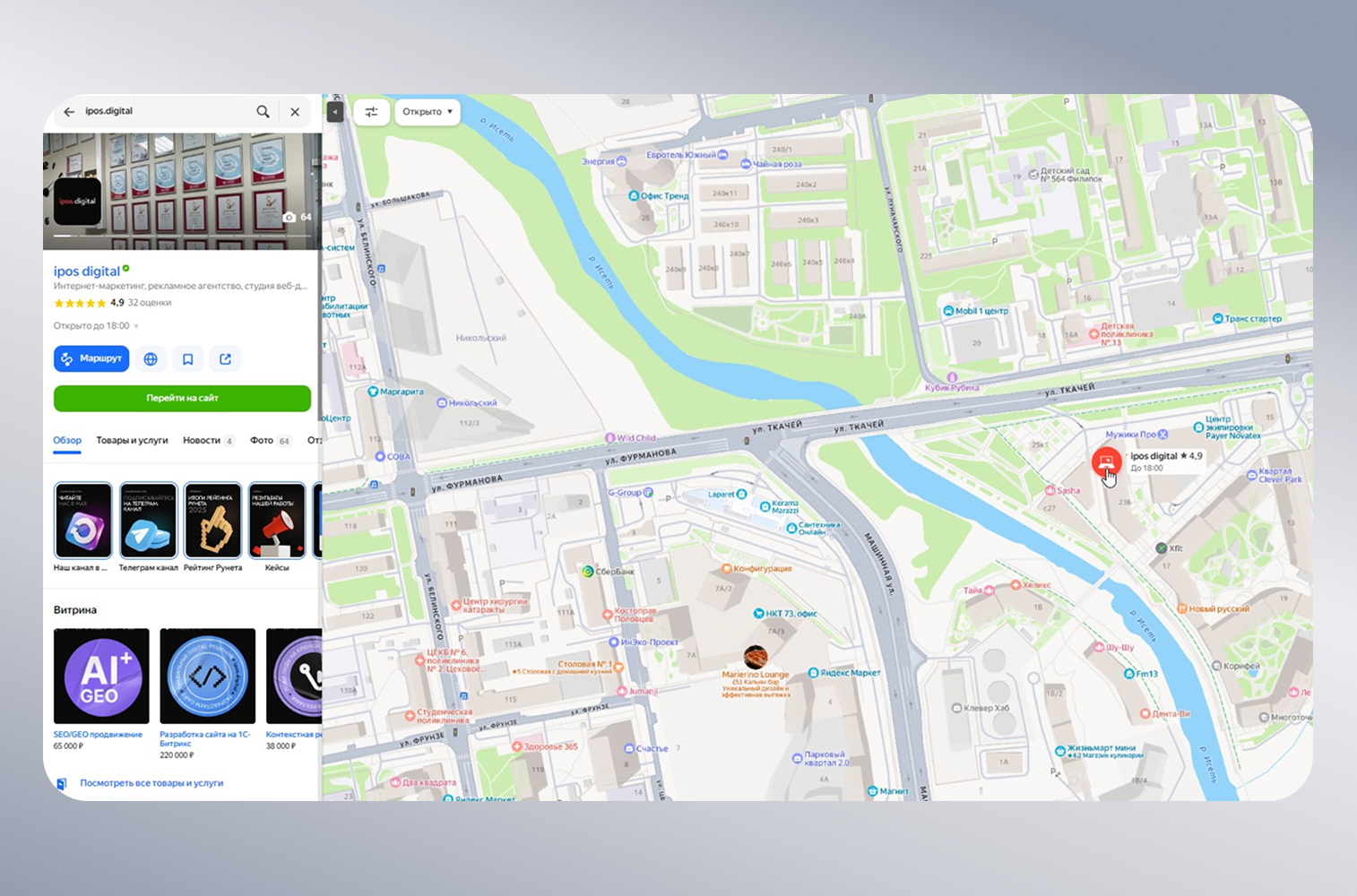This screenshot has width=1357, height=896.
Task: Open the Телеграм канал story
Action: pos(148,521)
